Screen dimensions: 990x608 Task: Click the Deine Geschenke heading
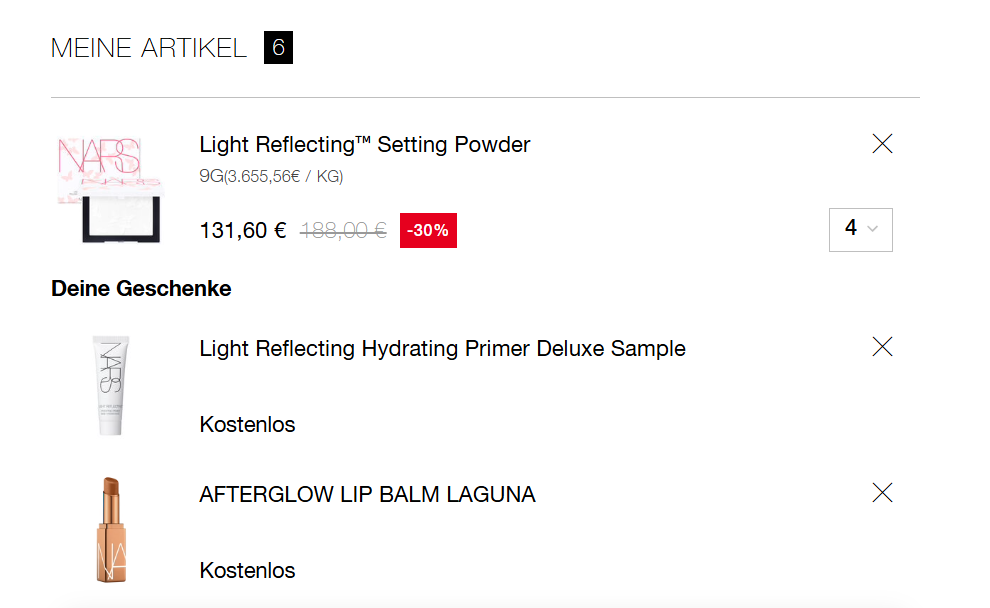pos(141,289)
